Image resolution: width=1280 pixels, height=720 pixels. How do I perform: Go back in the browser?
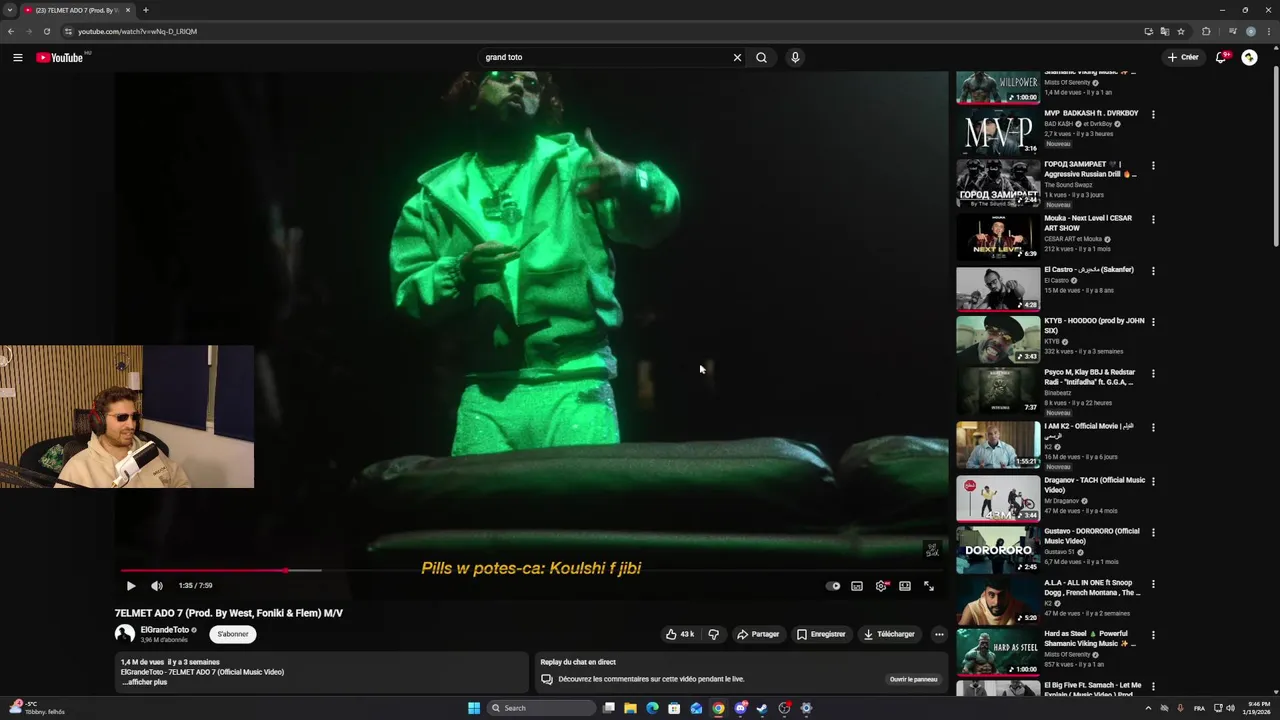11,31
